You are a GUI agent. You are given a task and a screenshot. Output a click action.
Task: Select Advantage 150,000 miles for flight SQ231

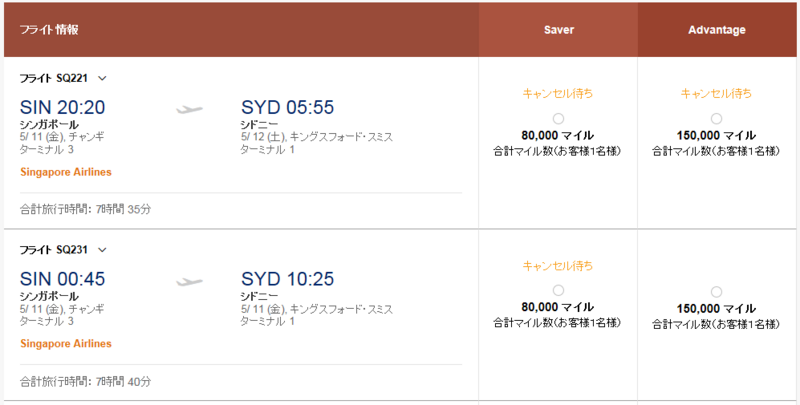716,292
